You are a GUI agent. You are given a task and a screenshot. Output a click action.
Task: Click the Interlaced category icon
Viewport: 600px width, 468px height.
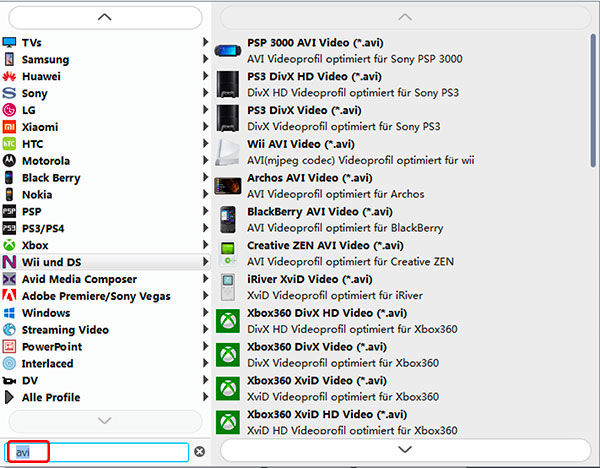click(9, 363)
